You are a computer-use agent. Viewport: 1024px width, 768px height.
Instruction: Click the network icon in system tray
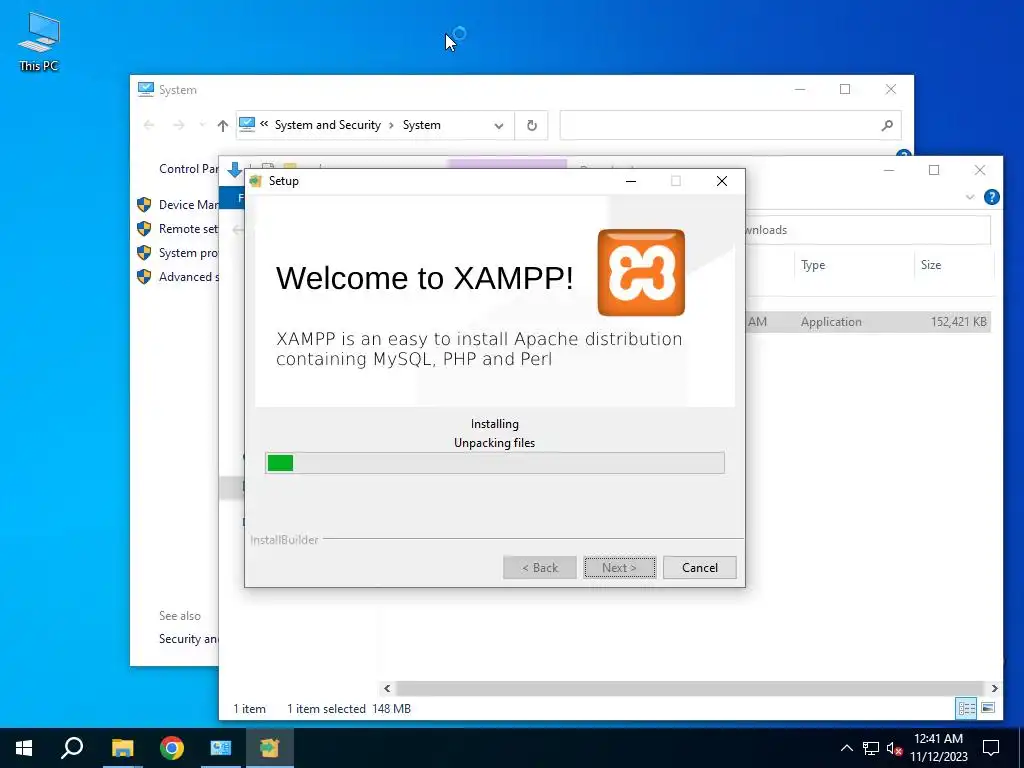tap(871, 748)
